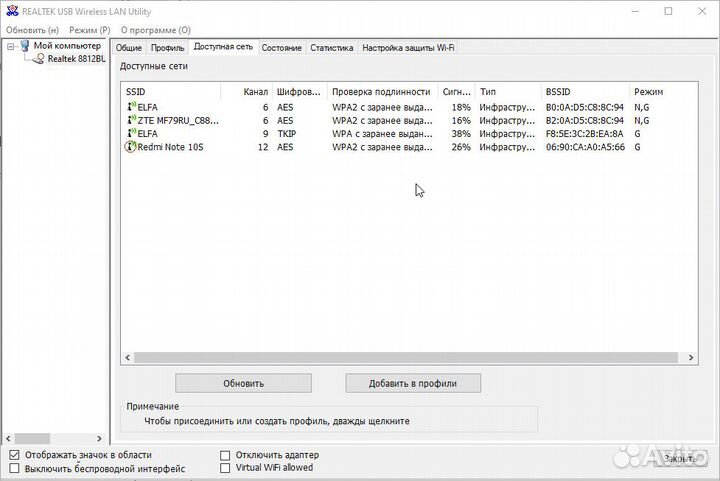Minimize the Realtek utility window
Viewport: 720px width, 481px height.
[636, 11]
